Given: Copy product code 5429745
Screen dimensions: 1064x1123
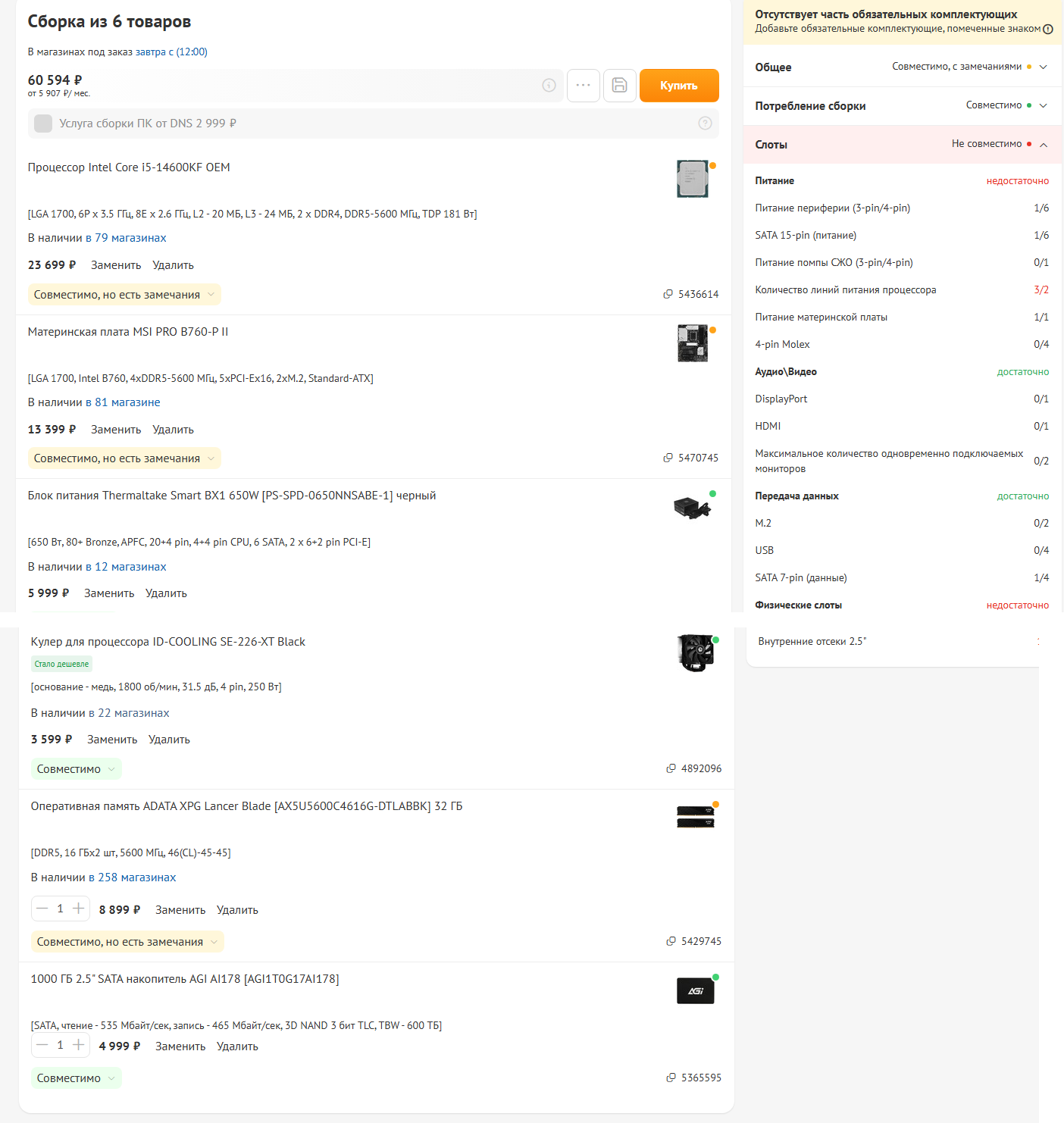Looking at the screenshot, I should click(671, 941).
